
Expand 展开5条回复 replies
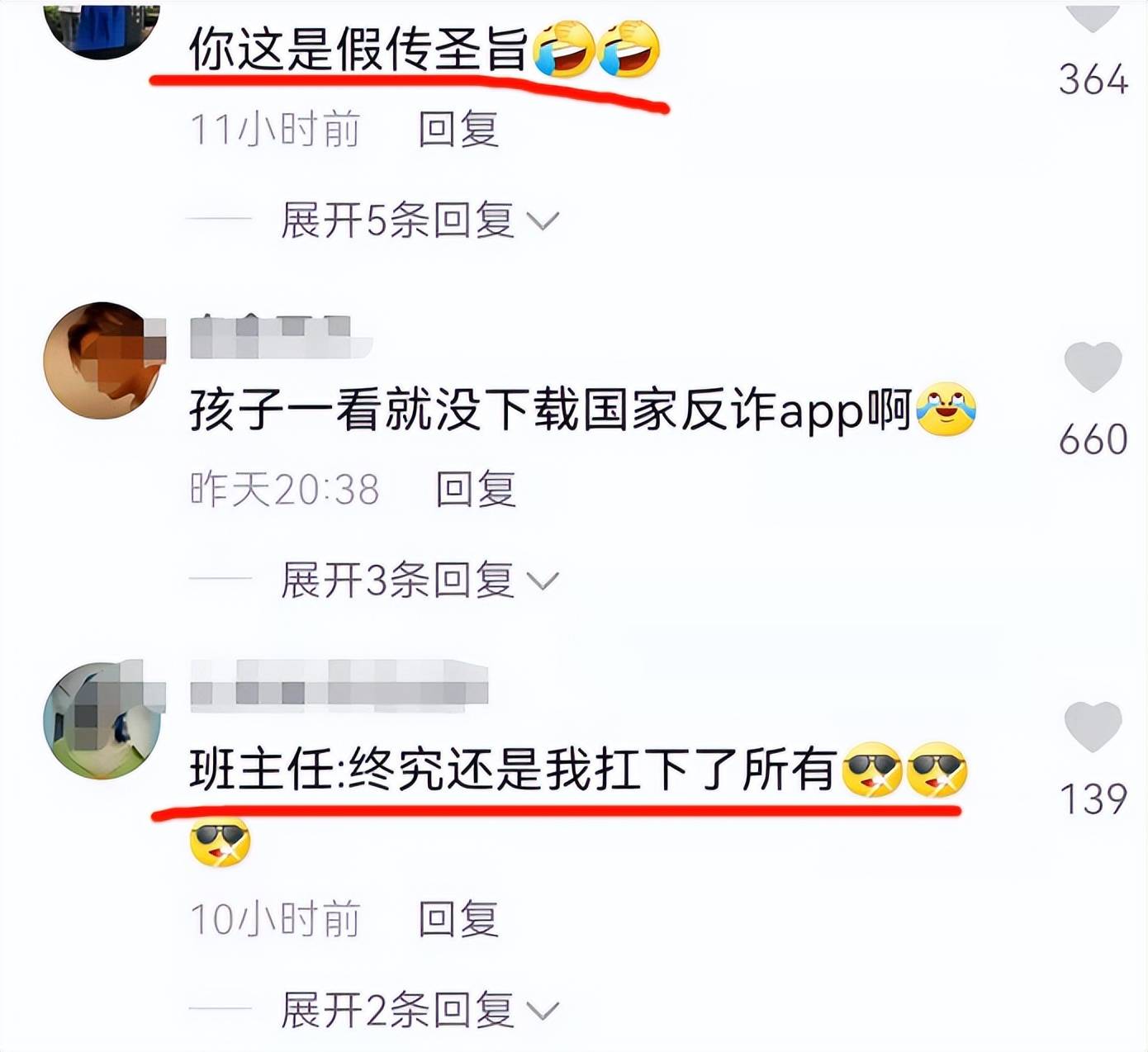420,220
